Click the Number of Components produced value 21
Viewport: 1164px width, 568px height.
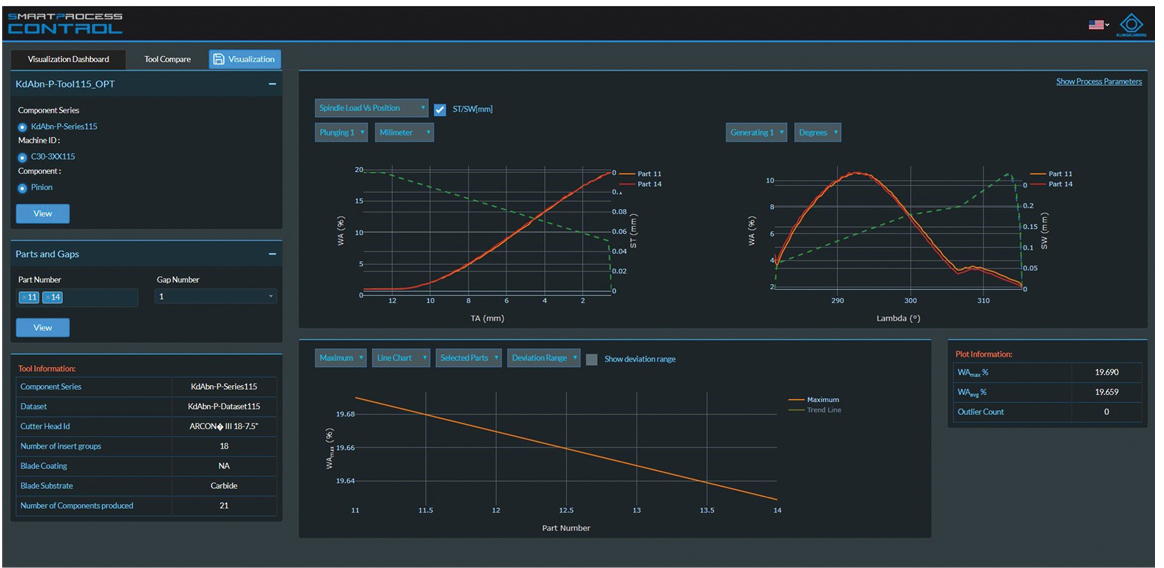coord(224,506)
